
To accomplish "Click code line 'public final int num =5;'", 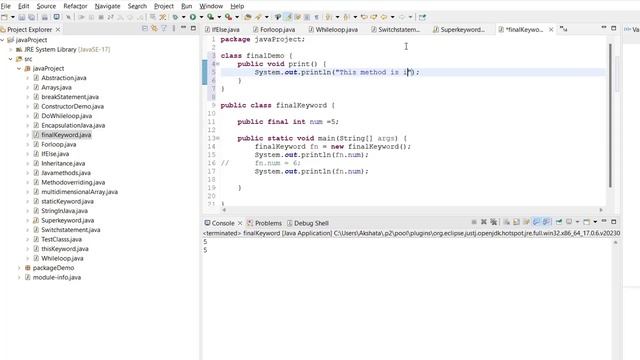I will (288, 122).
